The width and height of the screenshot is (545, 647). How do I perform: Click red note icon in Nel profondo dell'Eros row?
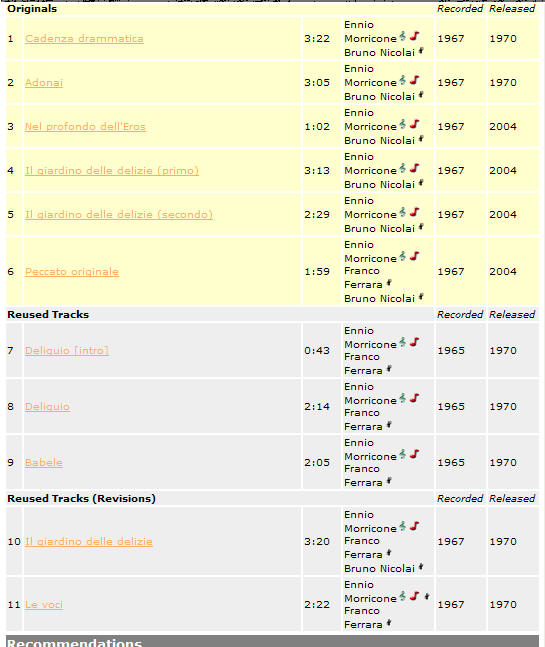point(415,124)
